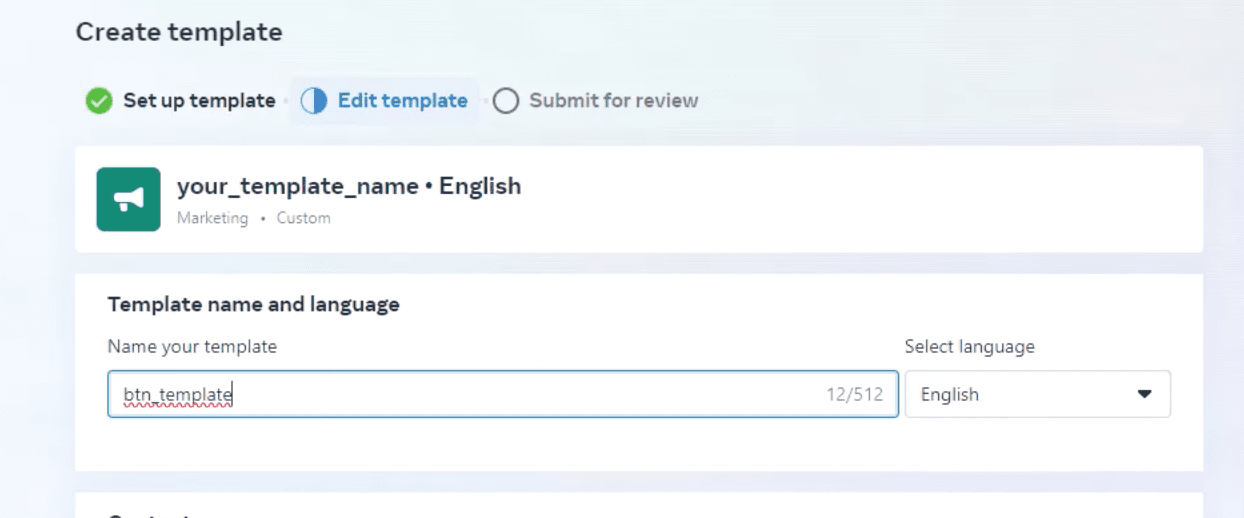Click the btn_template text in name field

[x=177, y=395]
